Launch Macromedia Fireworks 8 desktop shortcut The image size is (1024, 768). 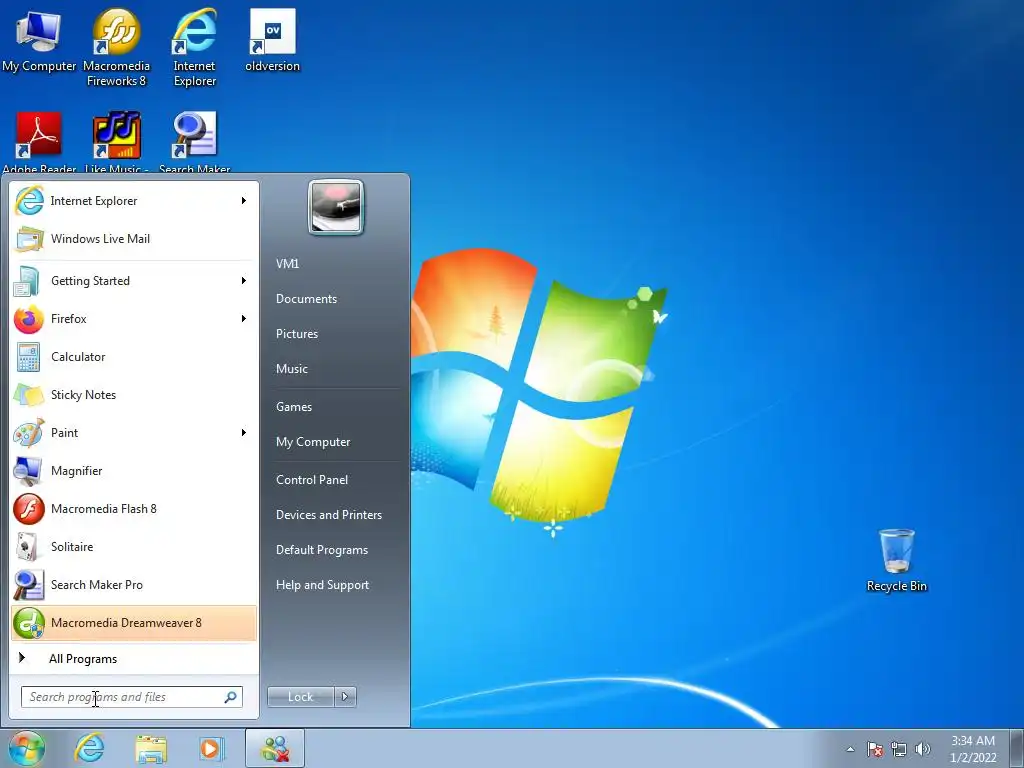point(116,47)
